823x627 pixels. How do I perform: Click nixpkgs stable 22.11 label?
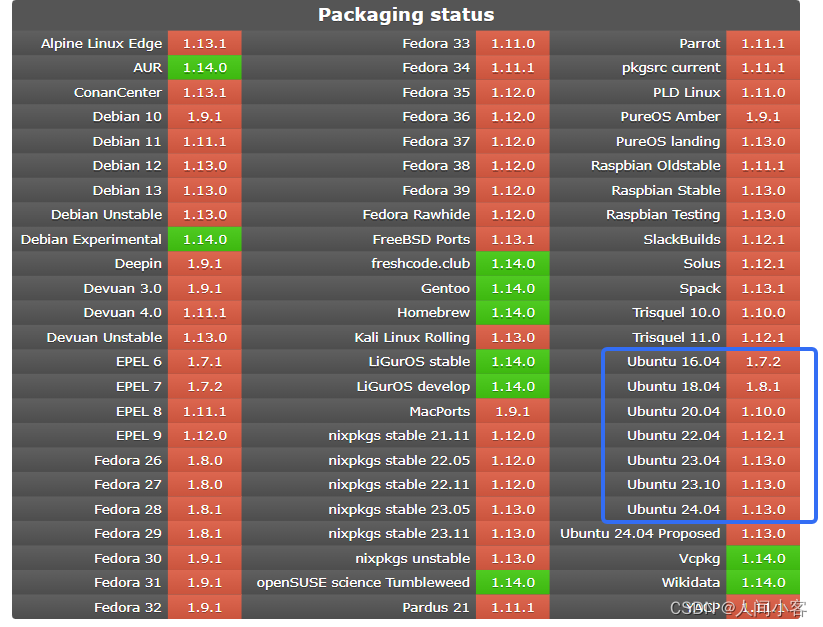tap(399, 484)
